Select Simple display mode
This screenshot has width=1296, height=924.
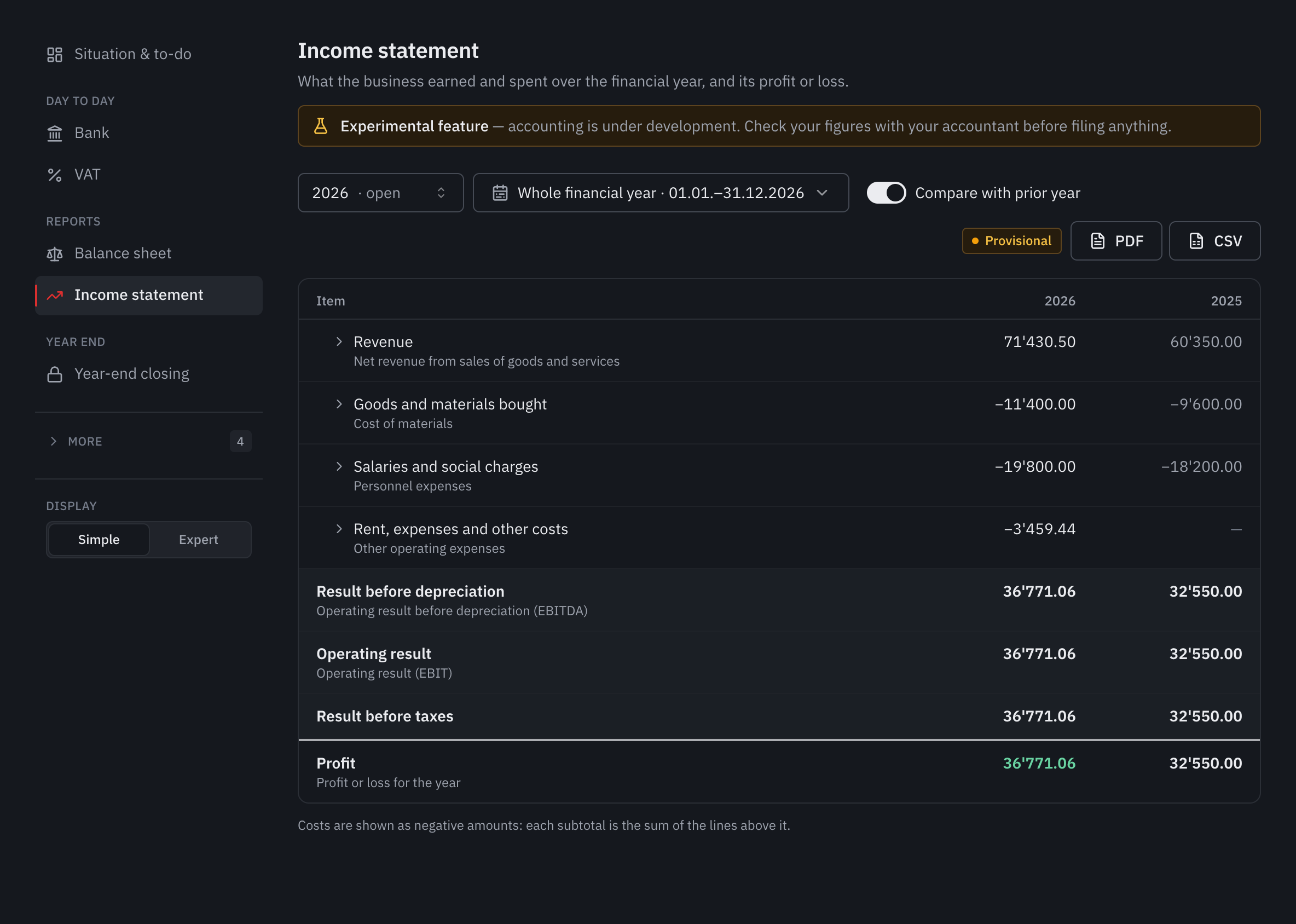(99, 540)
